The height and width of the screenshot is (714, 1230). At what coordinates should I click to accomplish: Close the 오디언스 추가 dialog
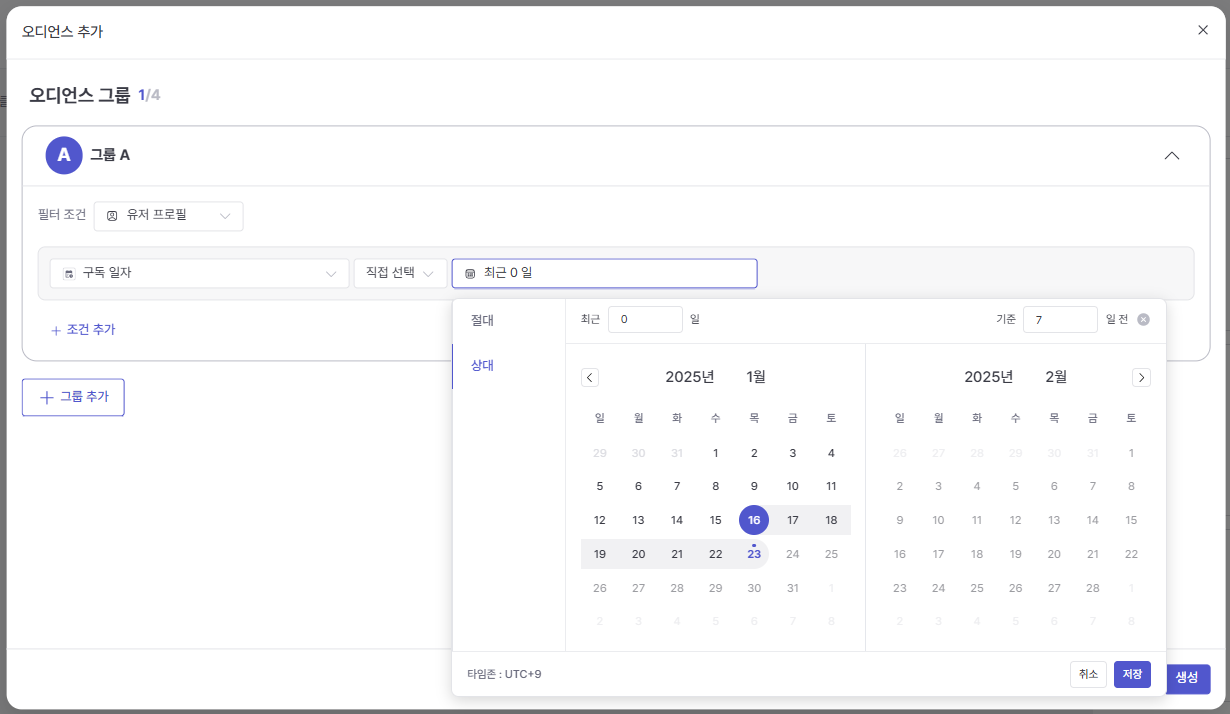click(x=1203, y=30)
